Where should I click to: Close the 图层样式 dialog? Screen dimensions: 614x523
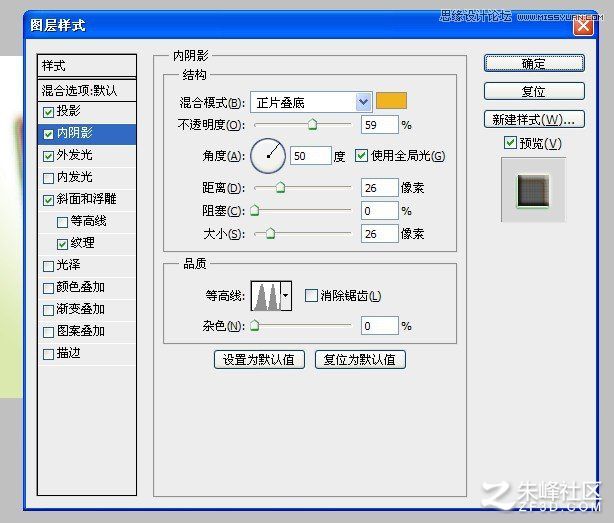point(583,27)
